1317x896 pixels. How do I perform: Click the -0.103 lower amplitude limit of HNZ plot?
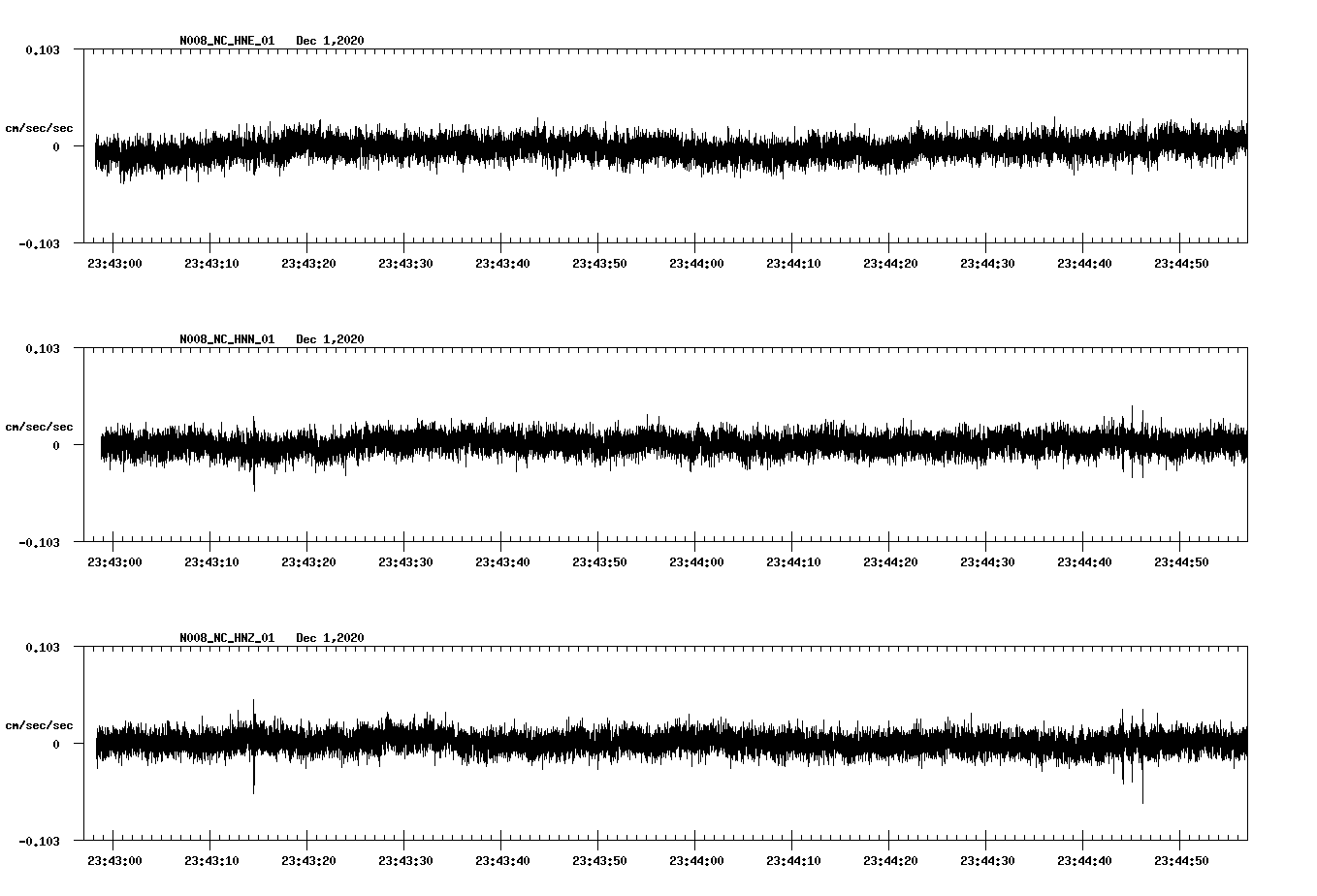pyautogui.click(x=43, y=842)
